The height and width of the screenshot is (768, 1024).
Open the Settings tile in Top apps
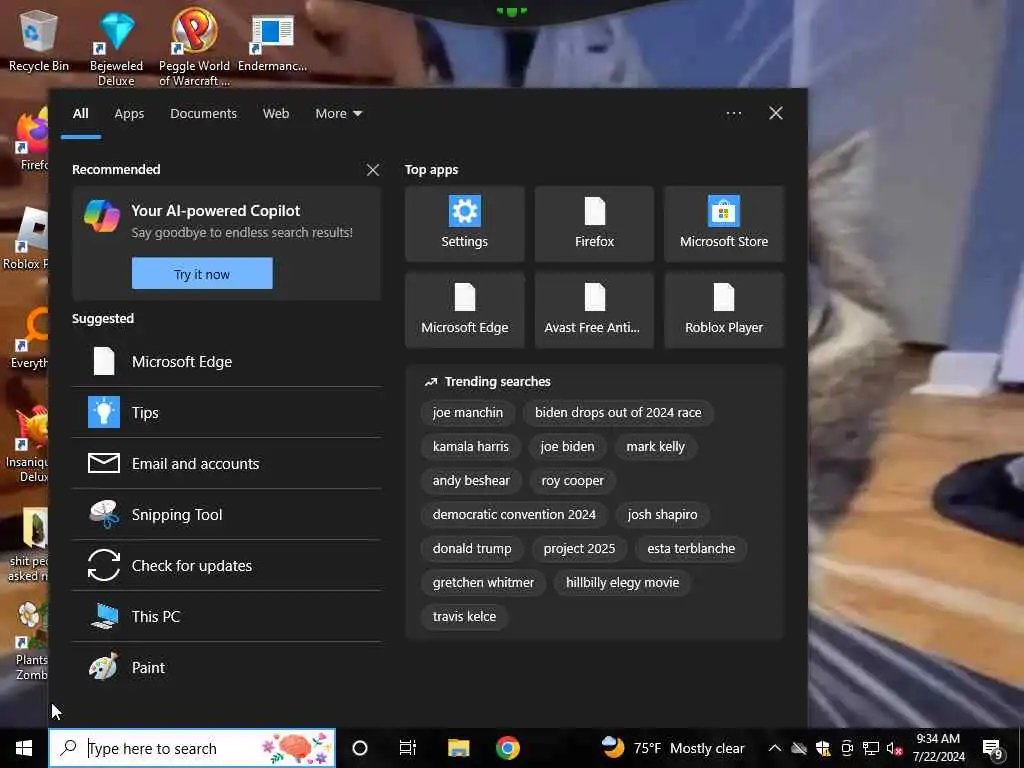pyautogui.click(x=464, y=223)
